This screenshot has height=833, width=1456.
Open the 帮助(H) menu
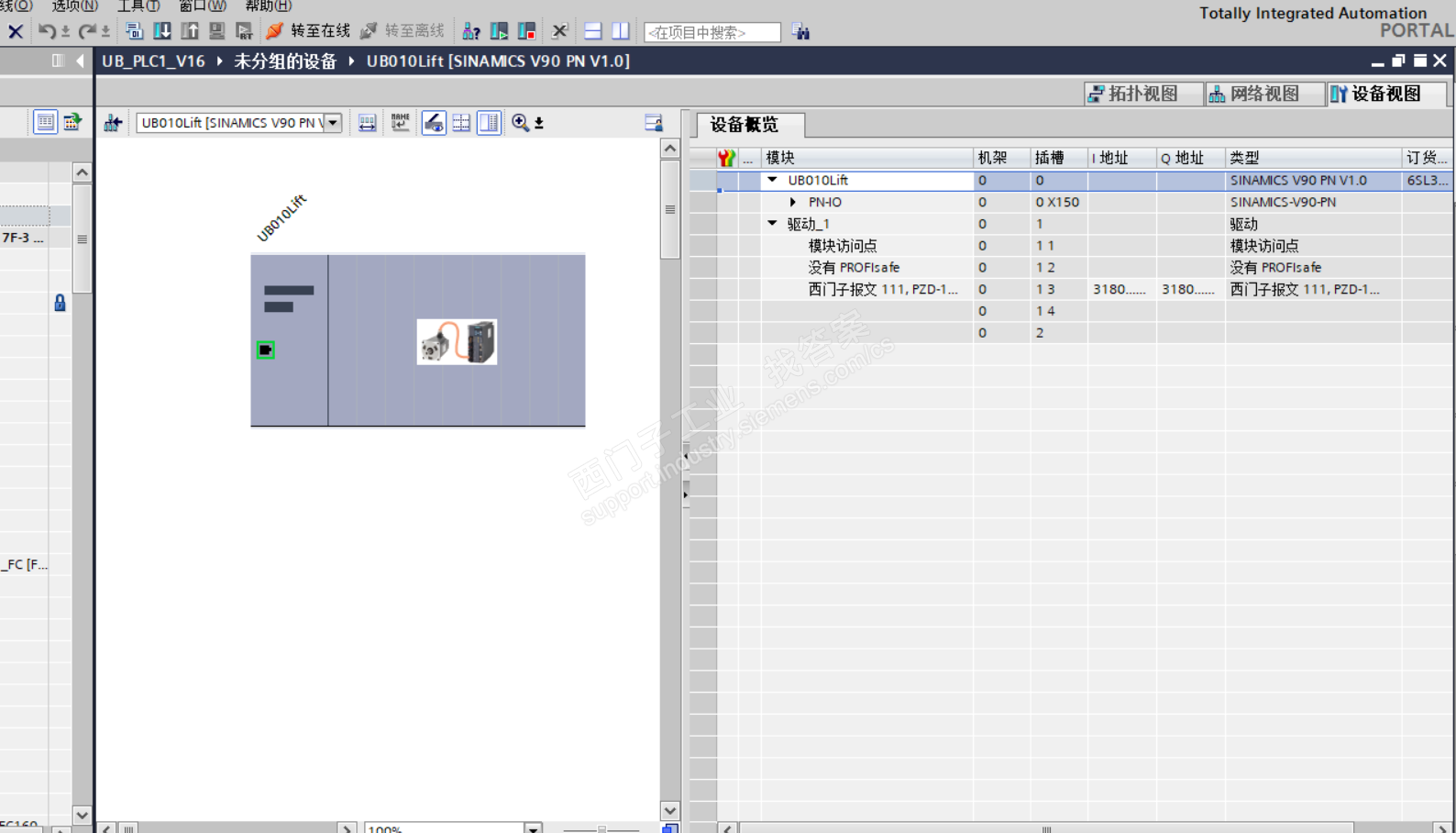[x=268, y=6]
